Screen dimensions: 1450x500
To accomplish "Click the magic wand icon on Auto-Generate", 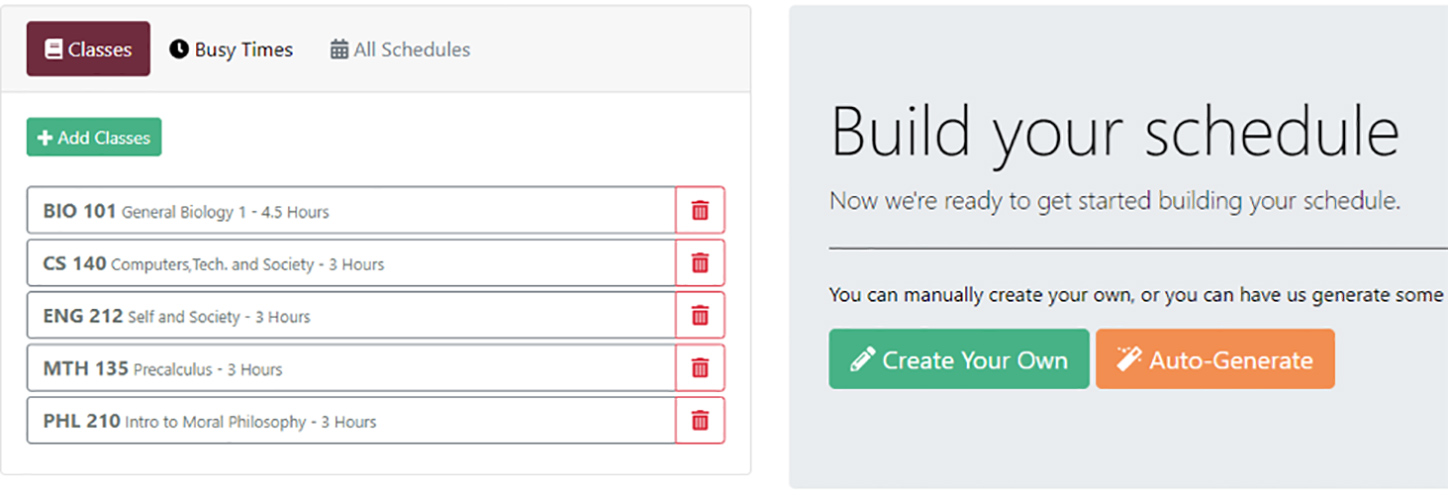I will coord(1129,359).
